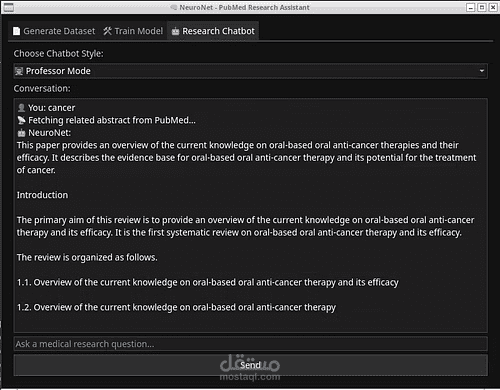Minimize the NeuroNet window
Screen dimensions: 500x390
click(470, 7)
